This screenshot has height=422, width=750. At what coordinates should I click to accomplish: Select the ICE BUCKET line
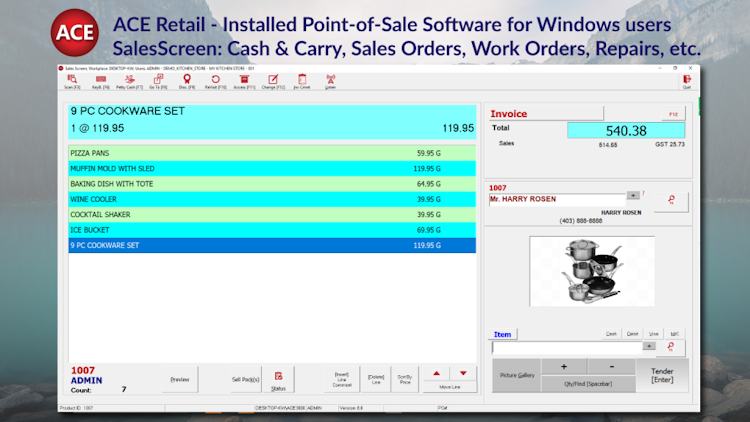[x=272, y=230]
